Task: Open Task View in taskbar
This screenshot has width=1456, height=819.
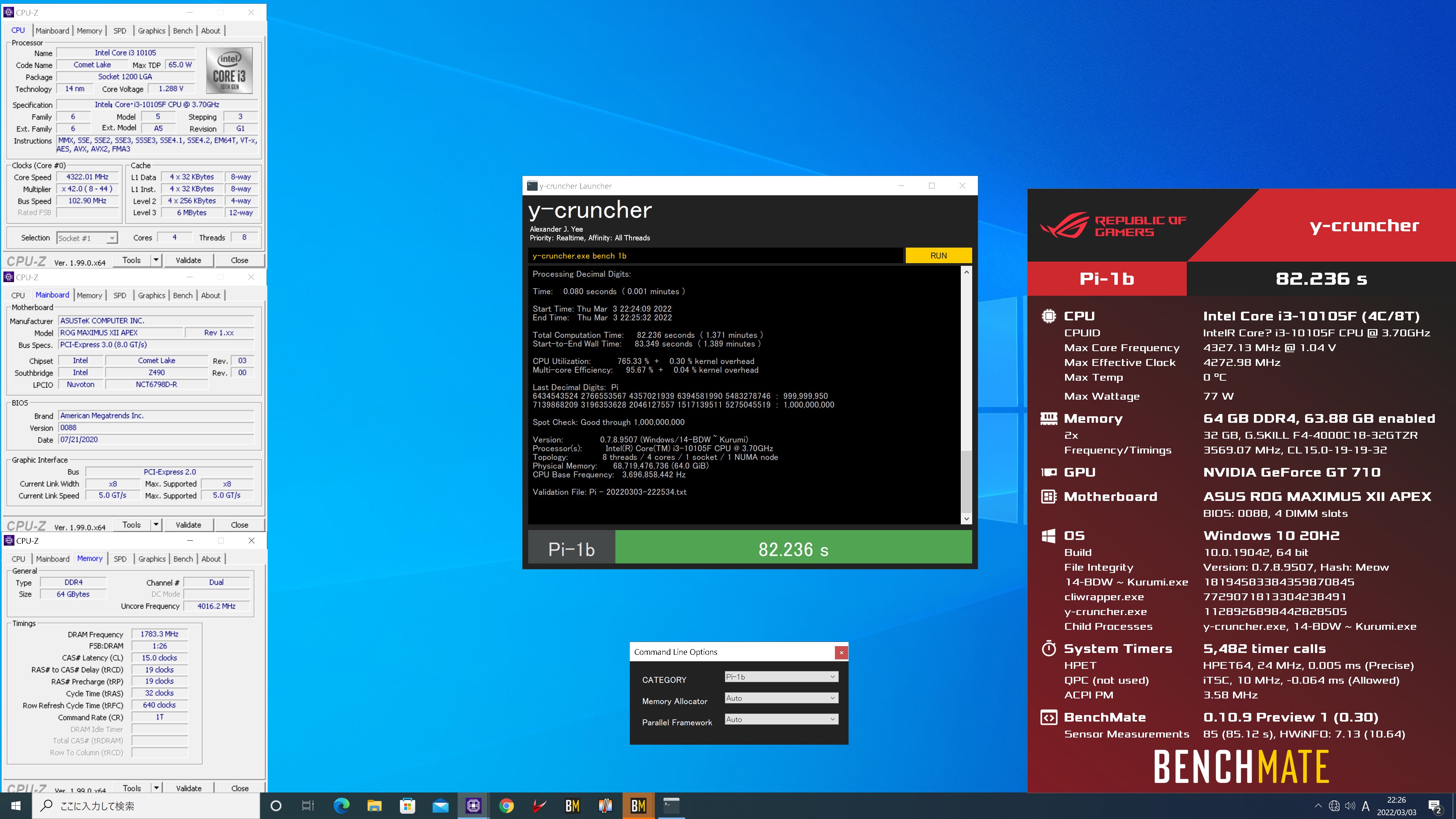Action: point(308,805)
